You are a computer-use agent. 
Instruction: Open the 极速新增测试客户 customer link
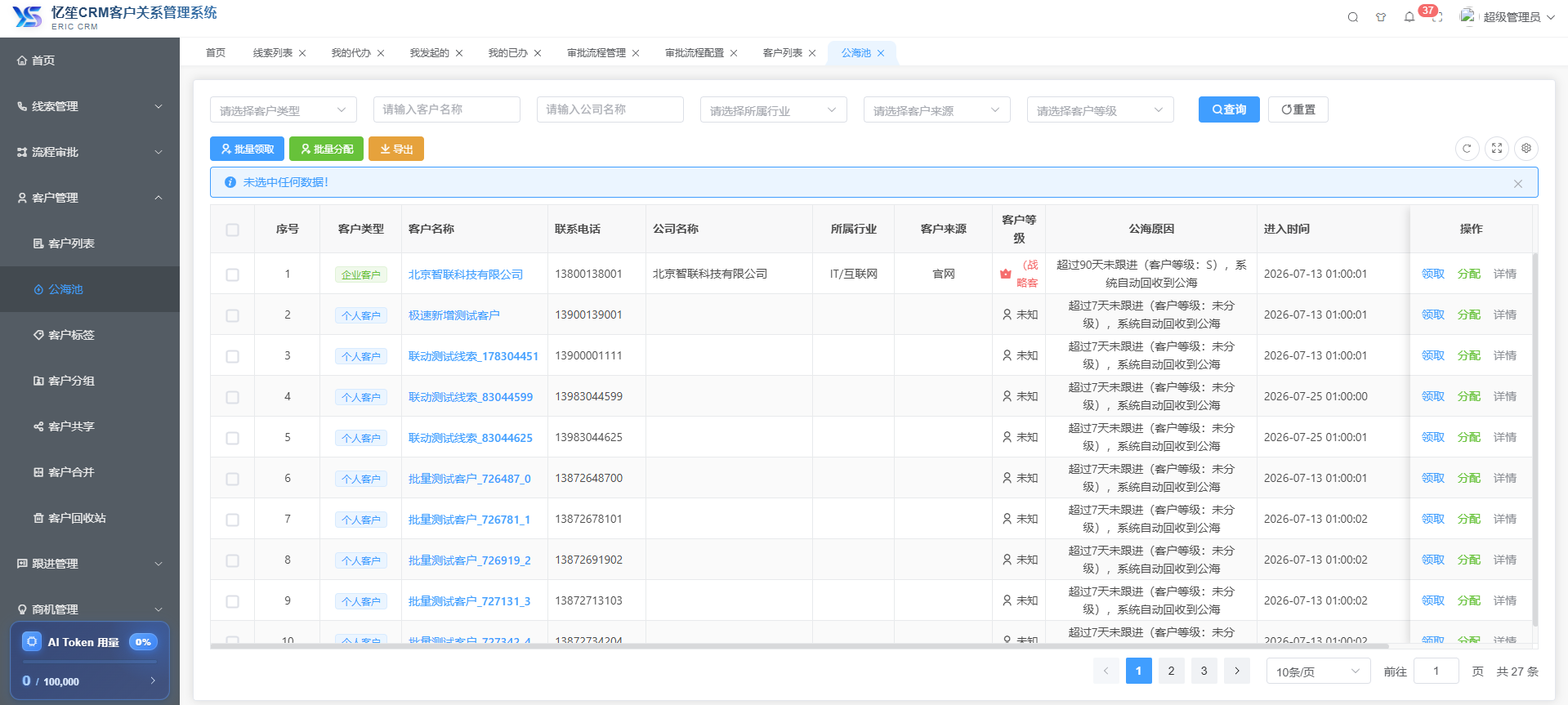(454, 315)
